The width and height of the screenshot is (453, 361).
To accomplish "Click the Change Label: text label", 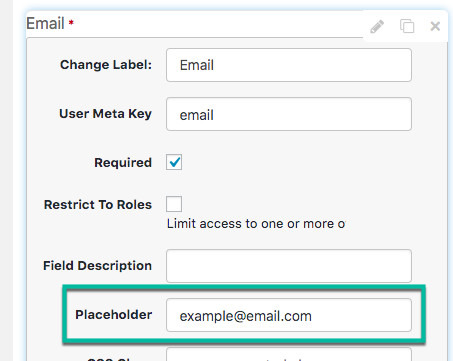I will tap(106, 65).
